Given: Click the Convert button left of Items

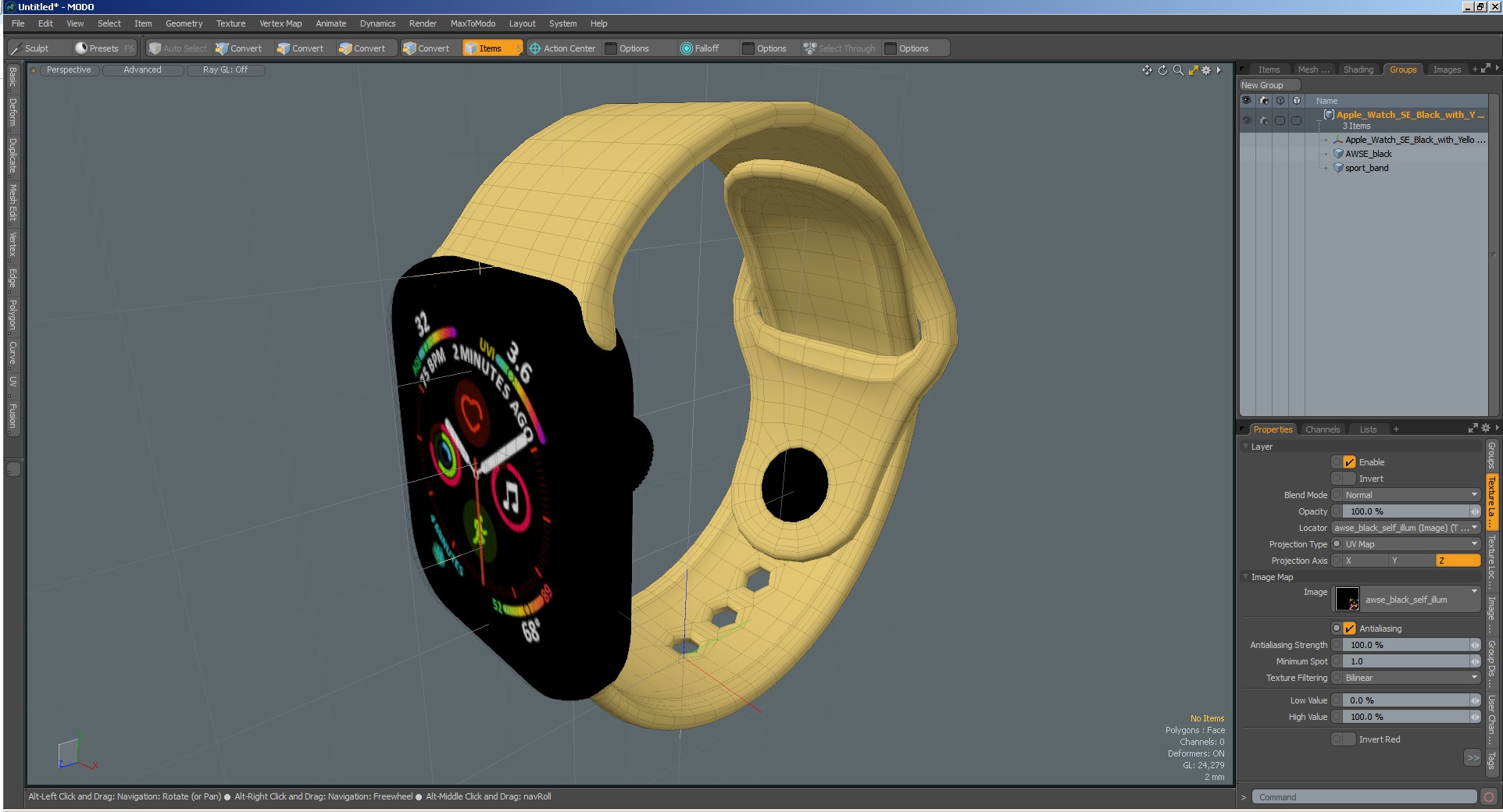Looking at the screenshot, I should [x=427, y=48].
